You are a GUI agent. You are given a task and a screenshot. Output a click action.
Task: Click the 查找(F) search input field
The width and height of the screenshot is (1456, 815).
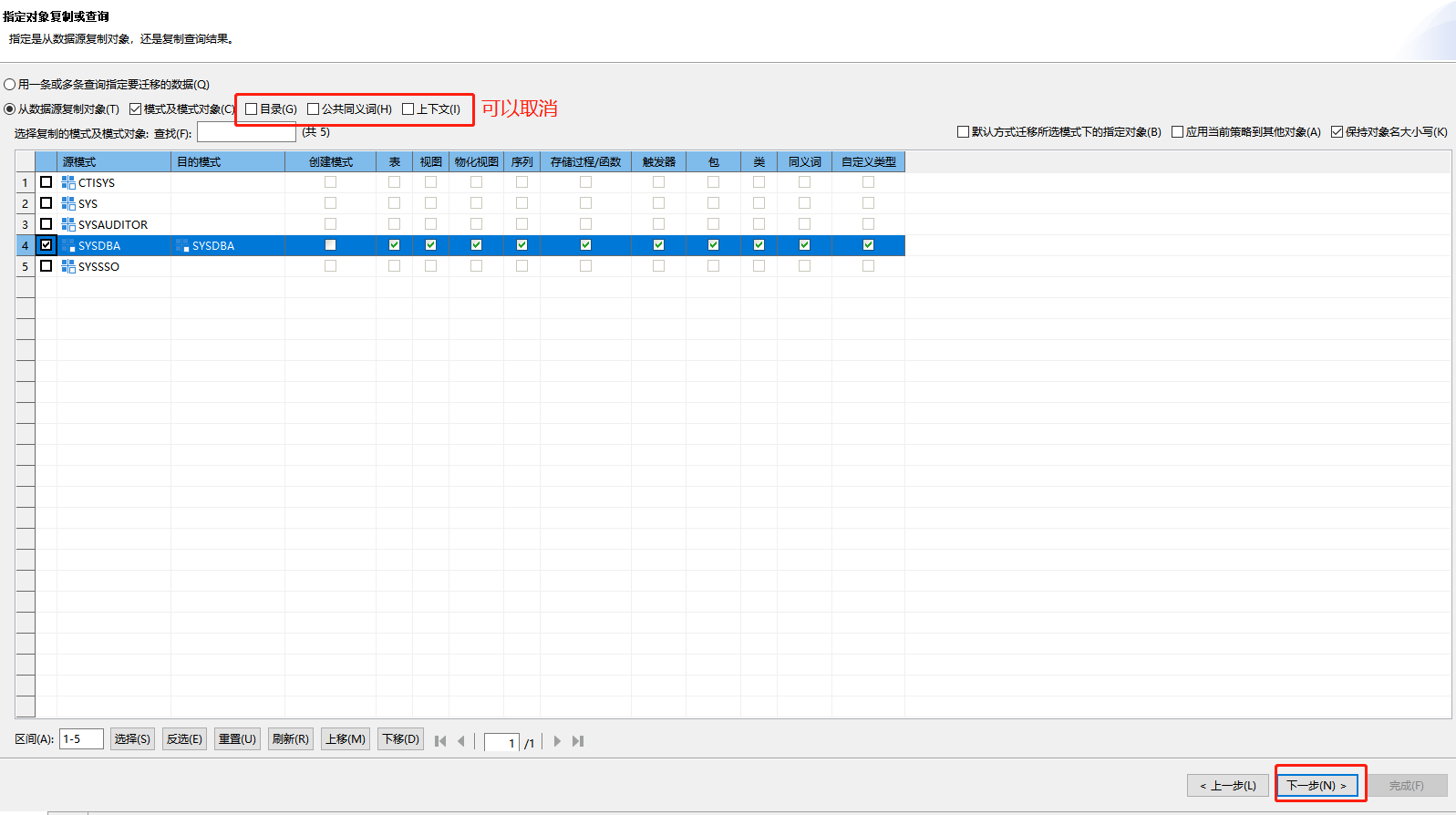(246, 132)
